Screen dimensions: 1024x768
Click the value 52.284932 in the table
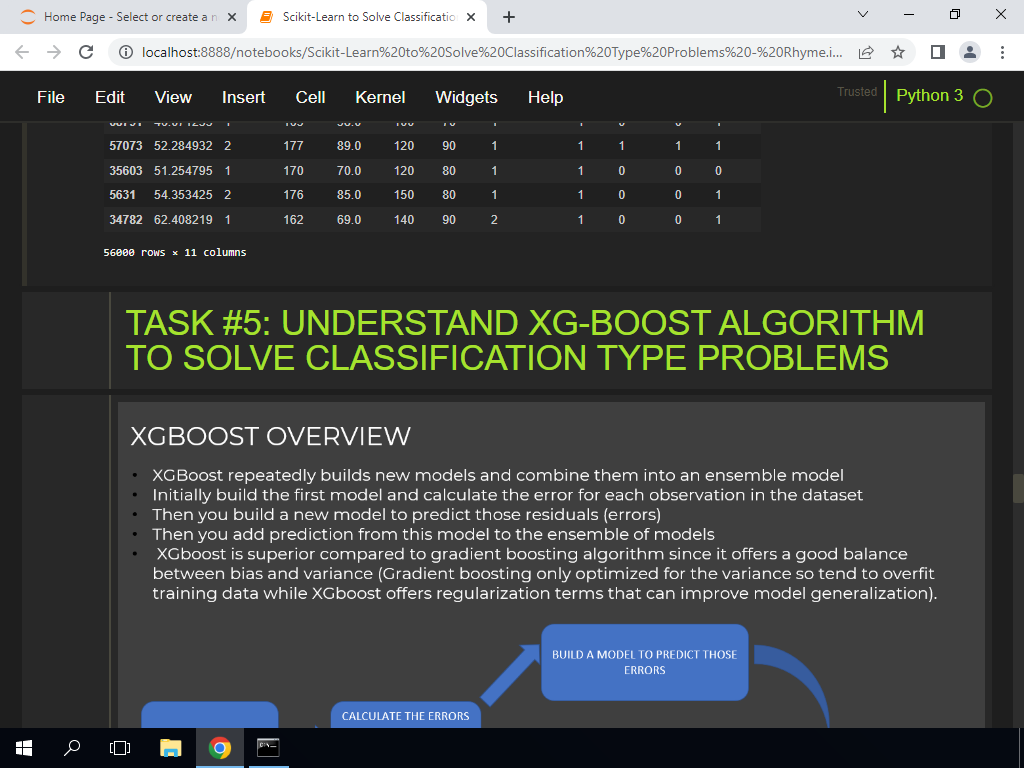183,146
